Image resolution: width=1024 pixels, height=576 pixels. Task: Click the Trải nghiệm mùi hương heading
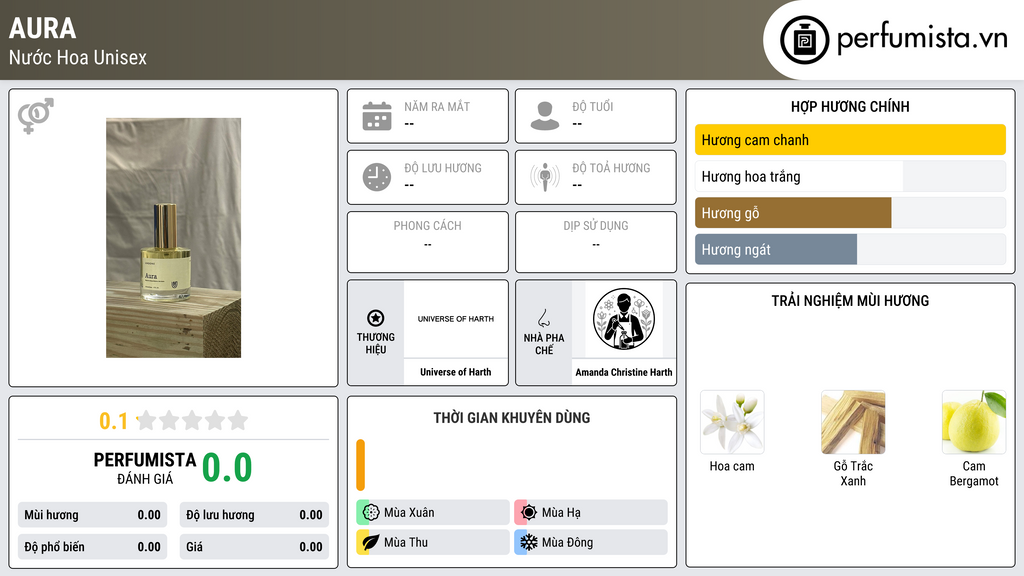click(850, 301)
